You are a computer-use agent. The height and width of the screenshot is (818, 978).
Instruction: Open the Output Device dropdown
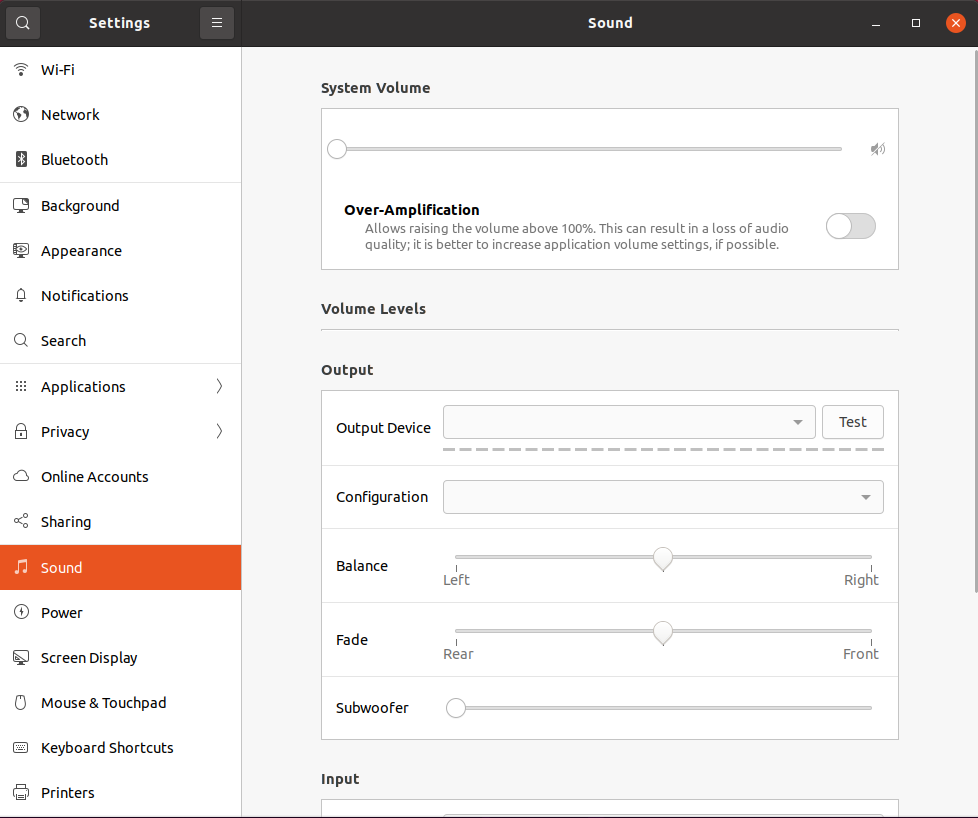point(629,422)
